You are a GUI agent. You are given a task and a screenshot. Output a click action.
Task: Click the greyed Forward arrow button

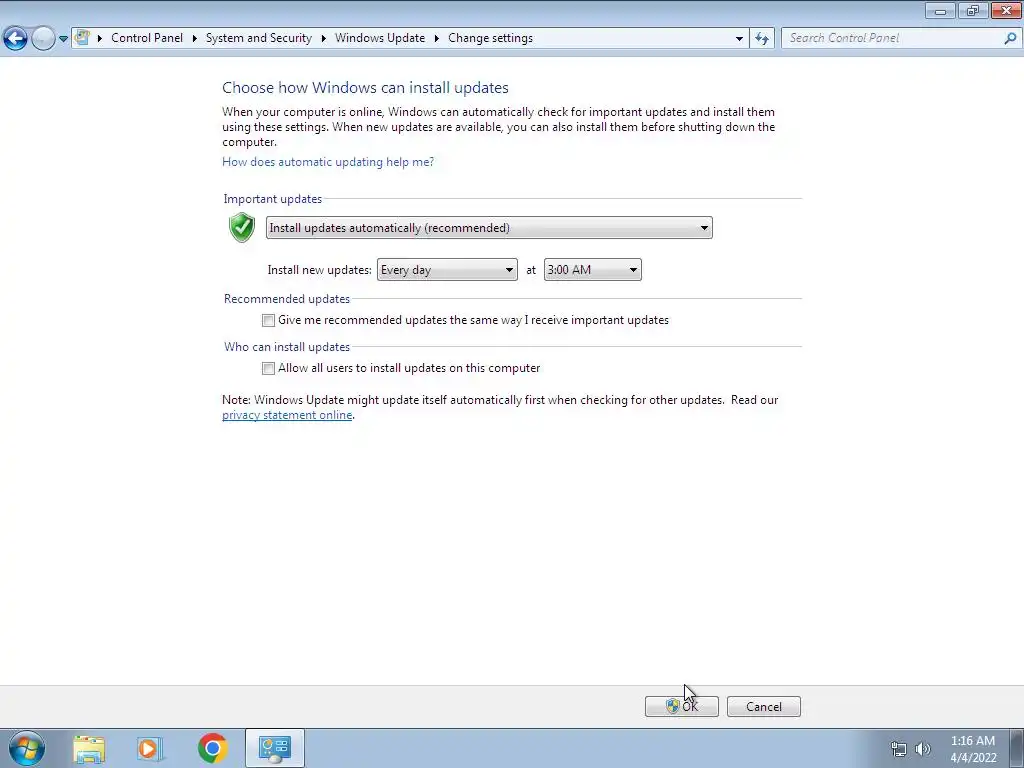(x=43, y=39)
